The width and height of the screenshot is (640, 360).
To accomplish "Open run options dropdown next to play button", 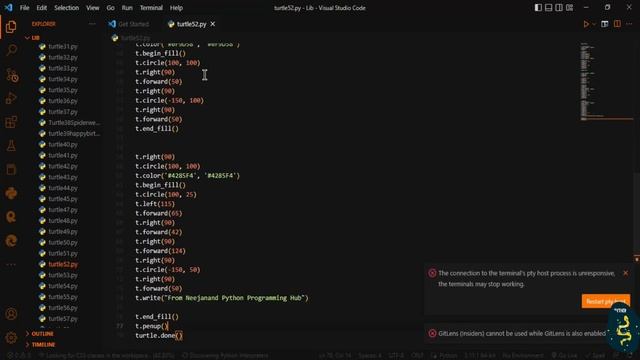I will coord(594,24).
